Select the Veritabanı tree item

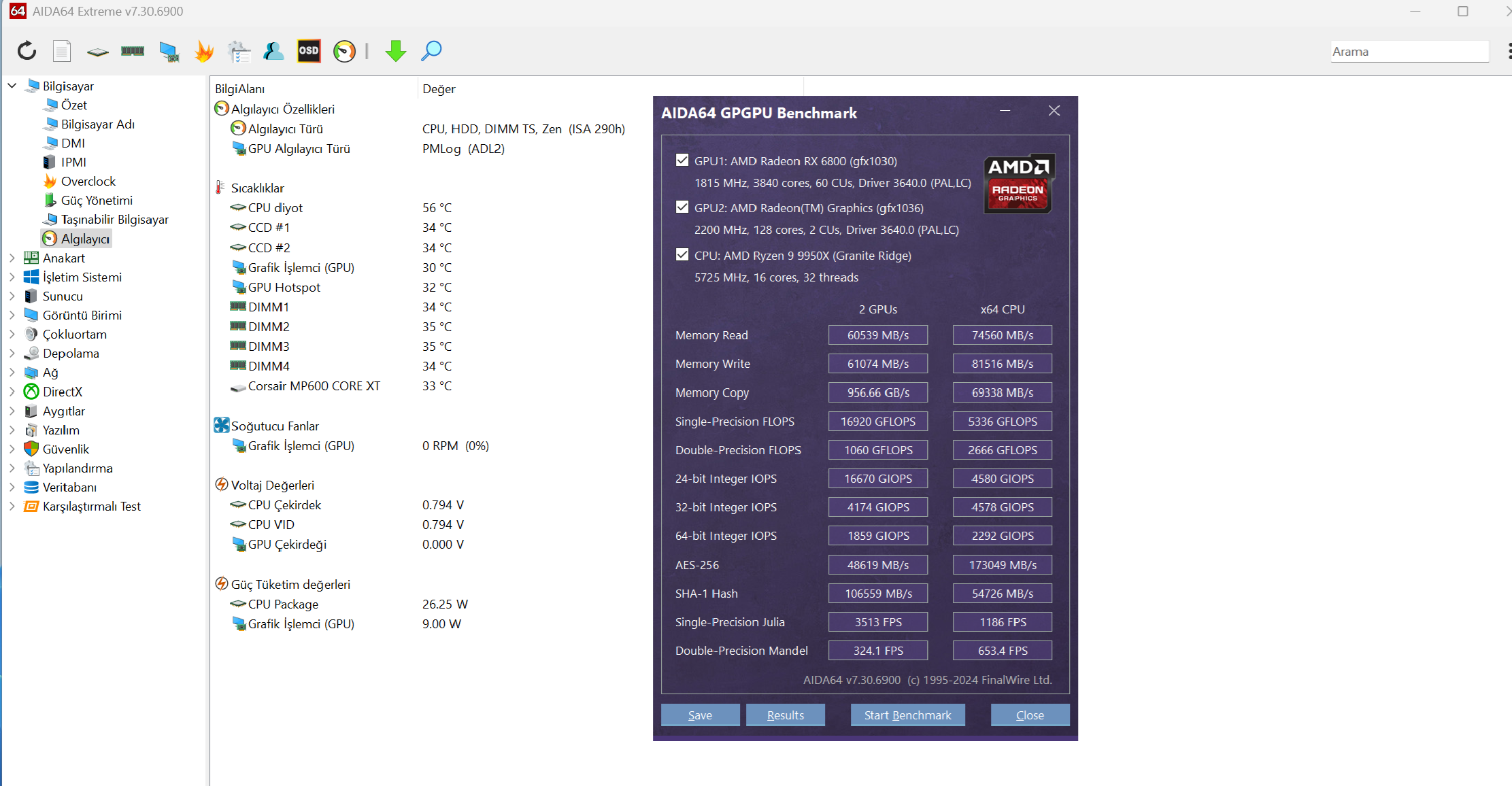click(x=69, y=487)
